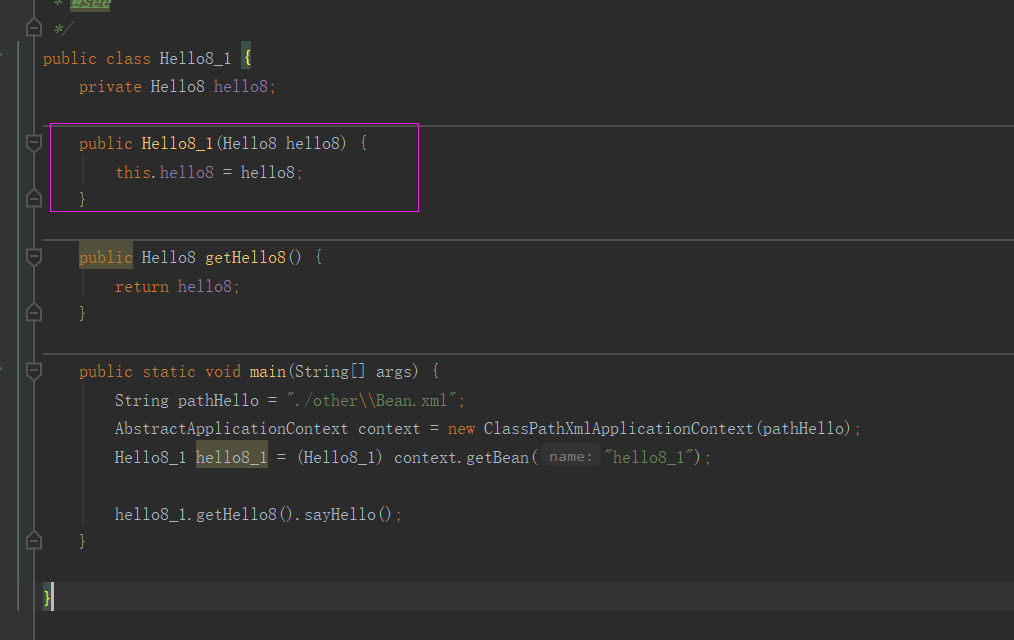
Task: Click the sayHello() method call
Action: coord(348,515)
